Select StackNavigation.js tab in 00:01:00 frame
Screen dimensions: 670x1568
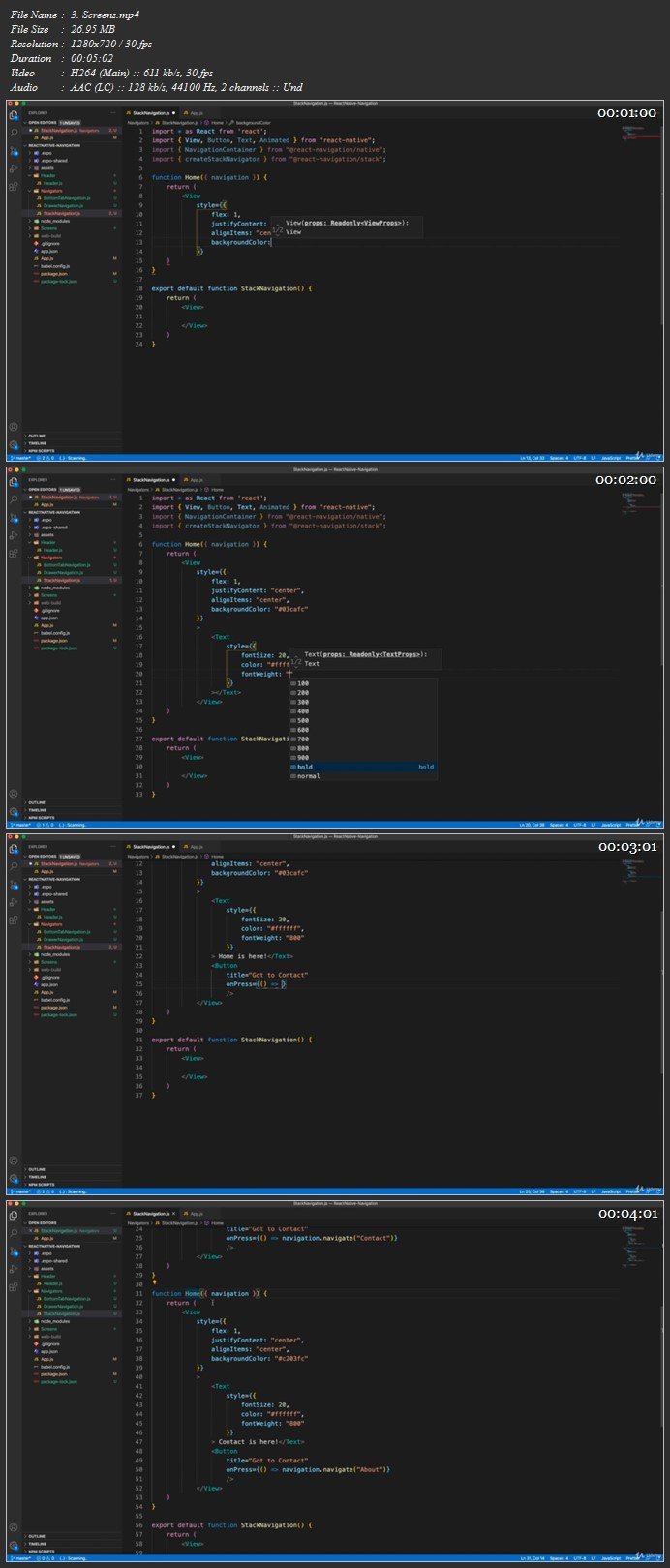(x=152, y=113)
